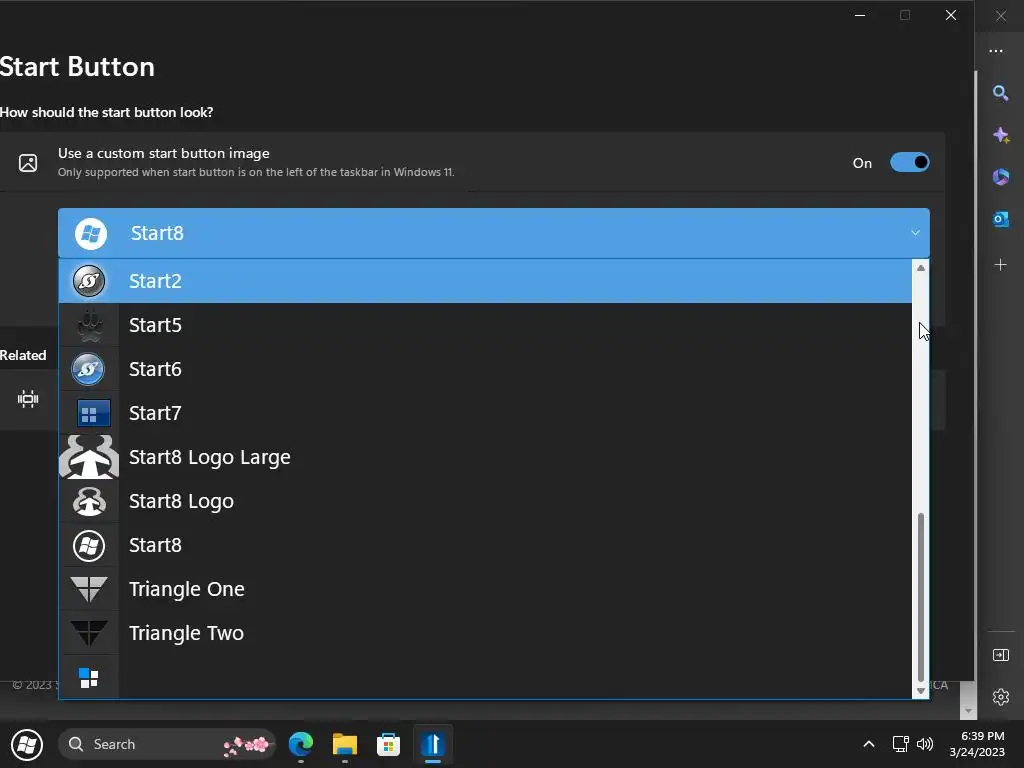Open the sparkle Discover sidebar icon
Screen dimensions: 1024x768
[x=1000, y=135]
